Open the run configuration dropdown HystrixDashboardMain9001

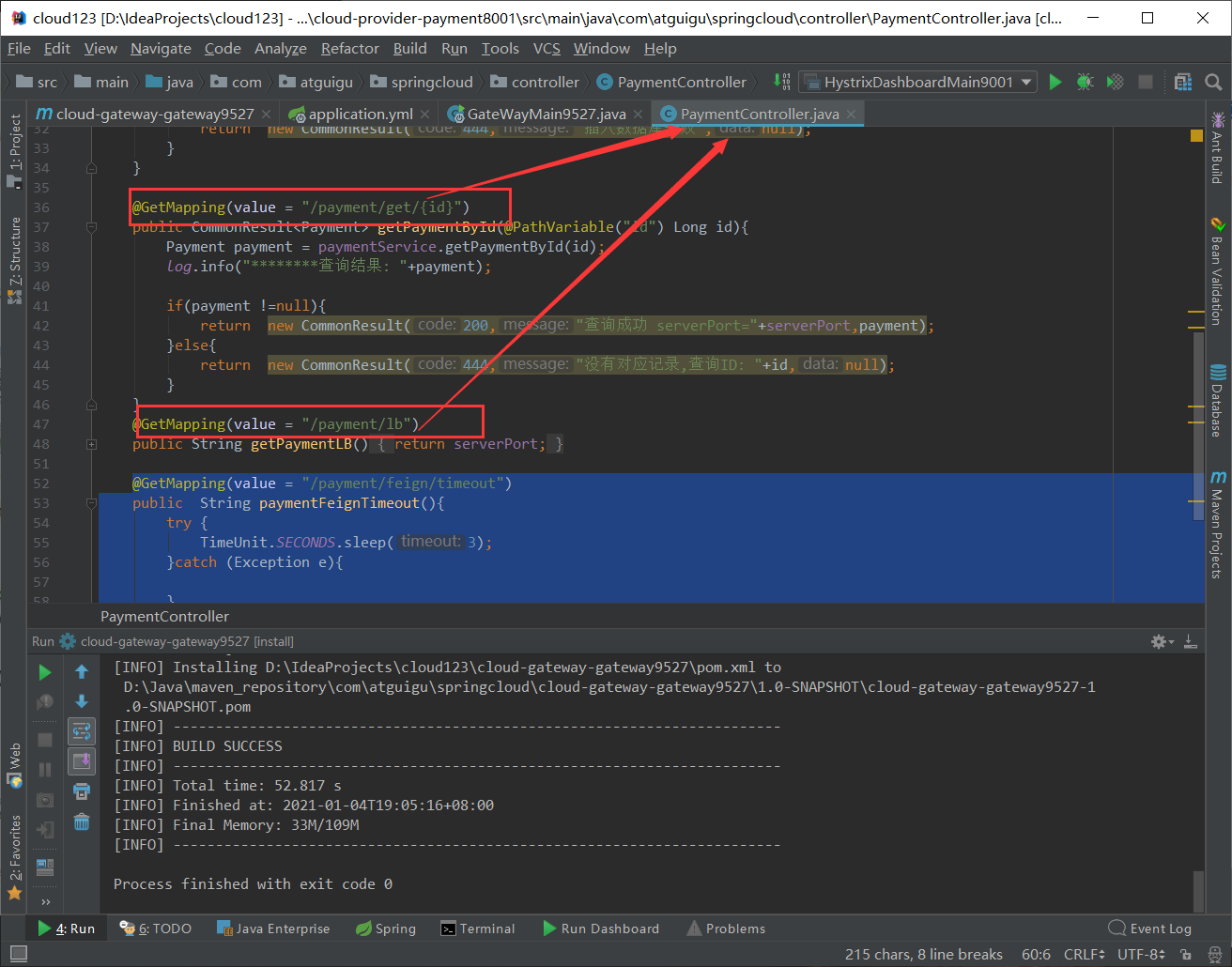point(917,83)
